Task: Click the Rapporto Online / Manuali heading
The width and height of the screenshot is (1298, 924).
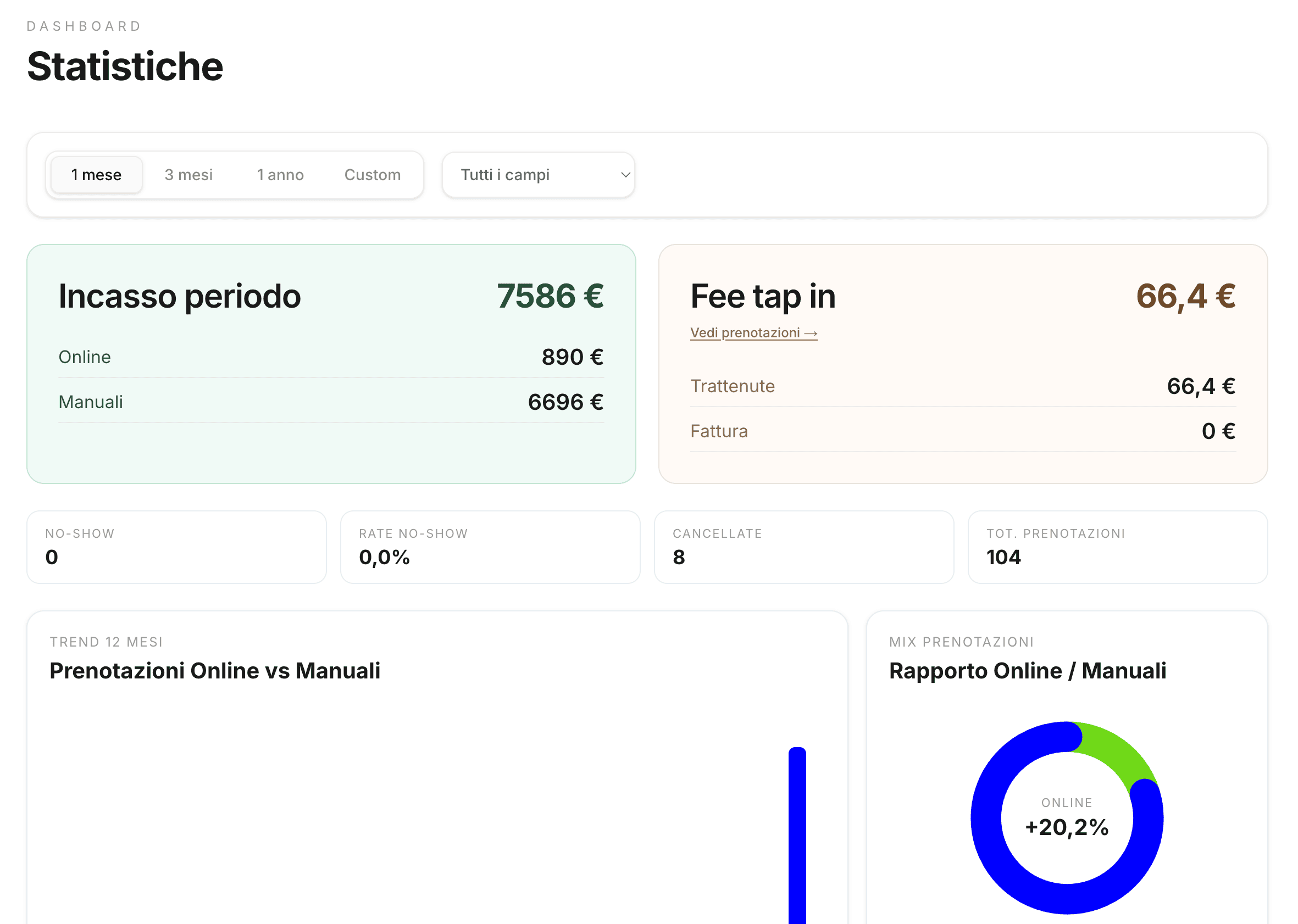Action: coord(1028,671)
